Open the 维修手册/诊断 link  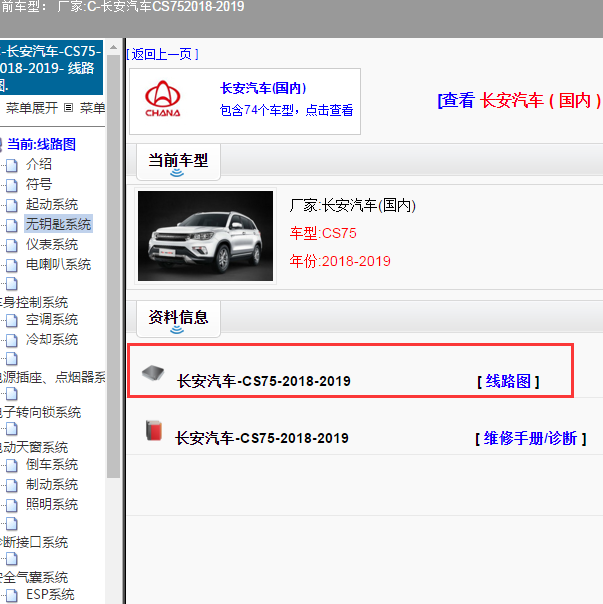pos(530,438)
